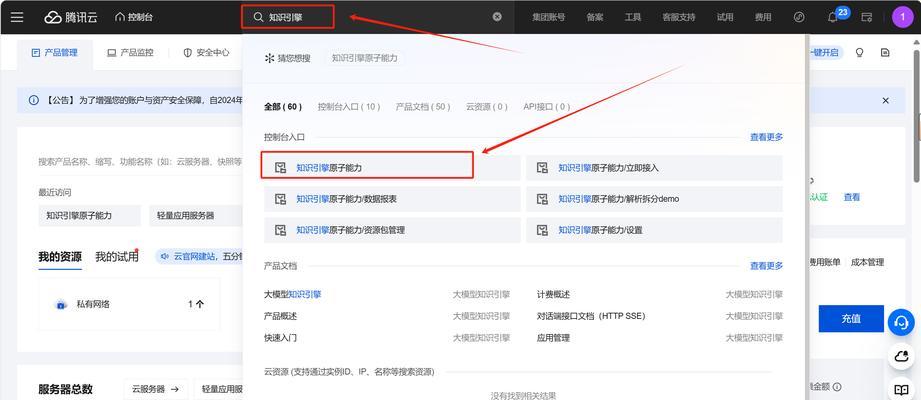The image size is (921, 400).
Task: Open the 计费概述 document
Action: (x=553, y=294)
